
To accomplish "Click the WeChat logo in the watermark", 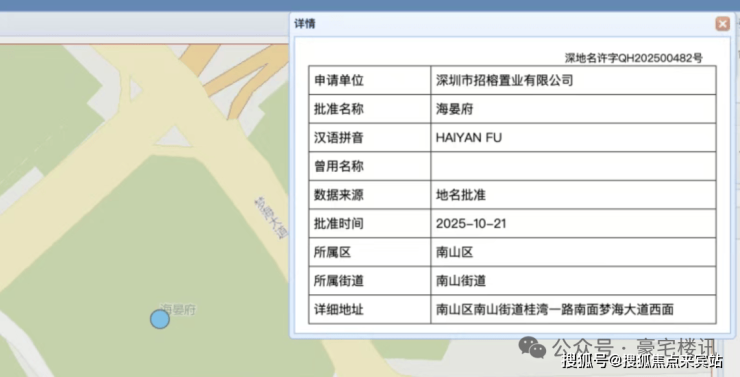I will tap(532, 347).
